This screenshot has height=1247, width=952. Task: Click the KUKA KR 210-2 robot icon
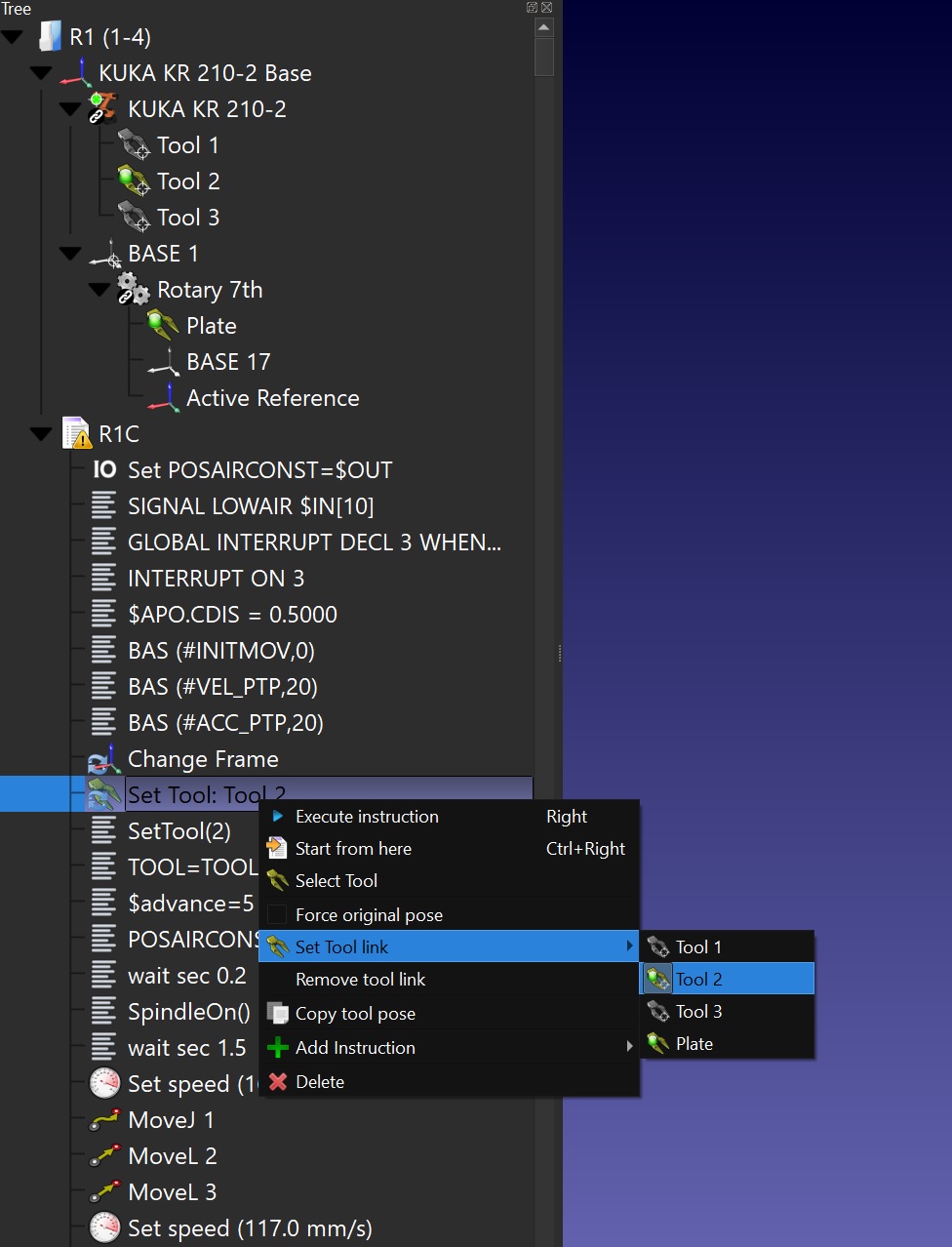coord(102,108)
